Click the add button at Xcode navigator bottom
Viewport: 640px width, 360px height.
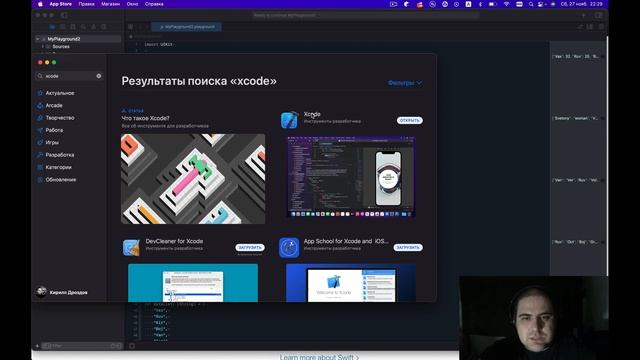[37, 346]
